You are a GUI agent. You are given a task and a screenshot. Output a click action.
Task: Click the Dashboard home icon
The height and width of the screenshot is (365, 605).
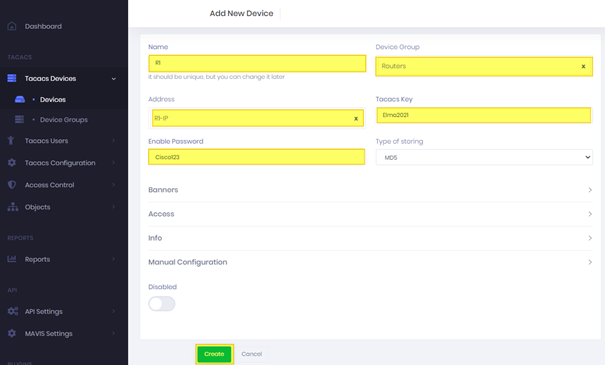click(x=12, y=26)
